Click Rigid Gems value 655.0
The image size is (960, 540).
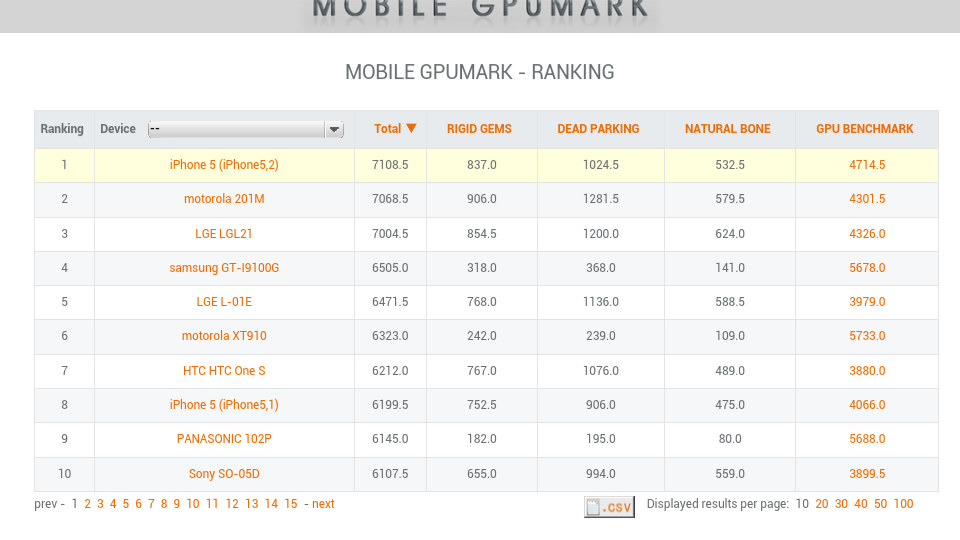tap(482, 474)
